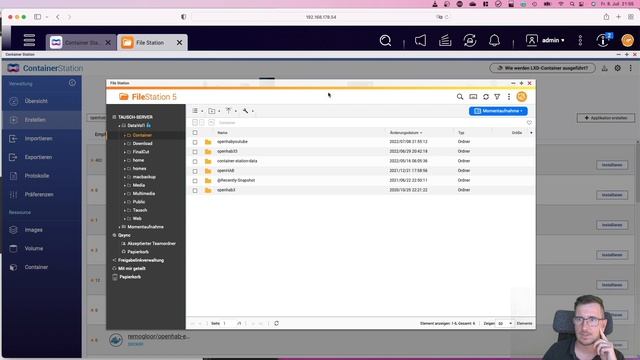Open the QTS megaphone notice icon
Viewport: 640px width, 360px height.
(420, 40)
